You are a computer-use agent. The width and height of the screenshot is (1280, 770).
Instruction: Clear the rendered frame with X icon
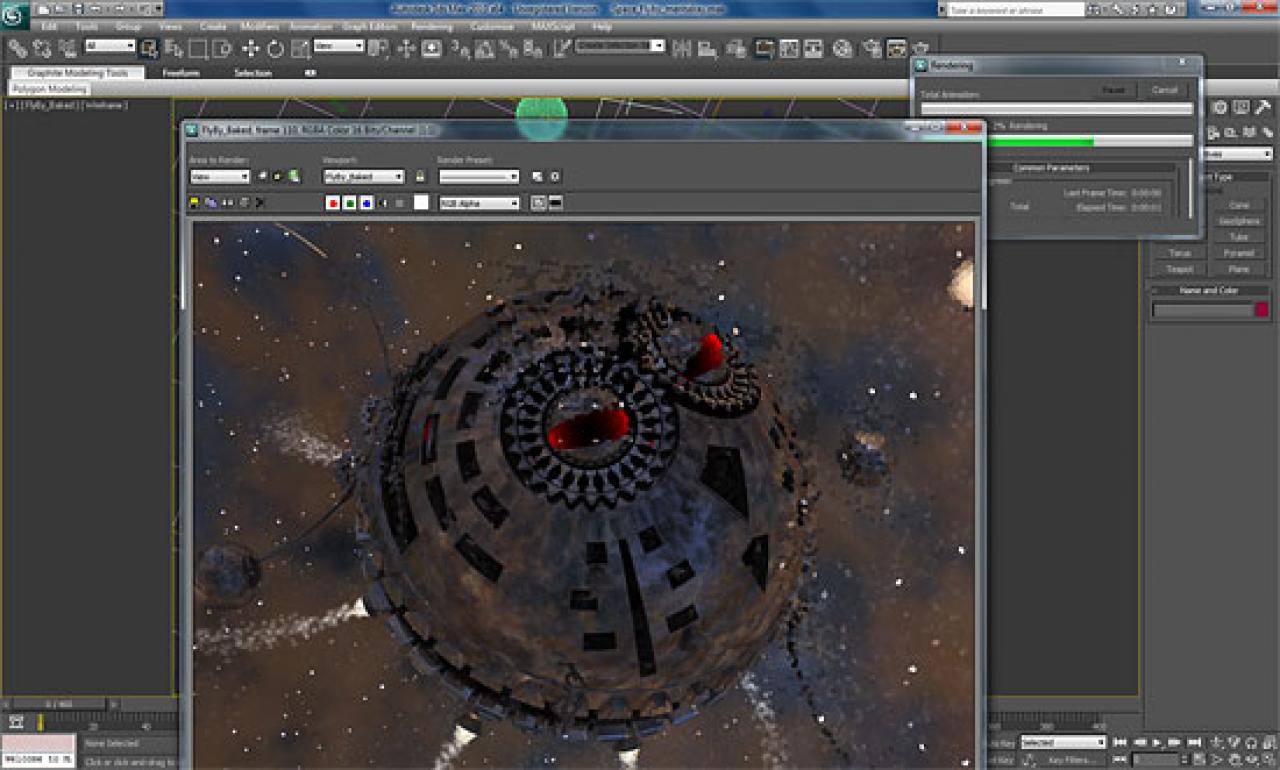pyautogui.click(x=260, y=202)
